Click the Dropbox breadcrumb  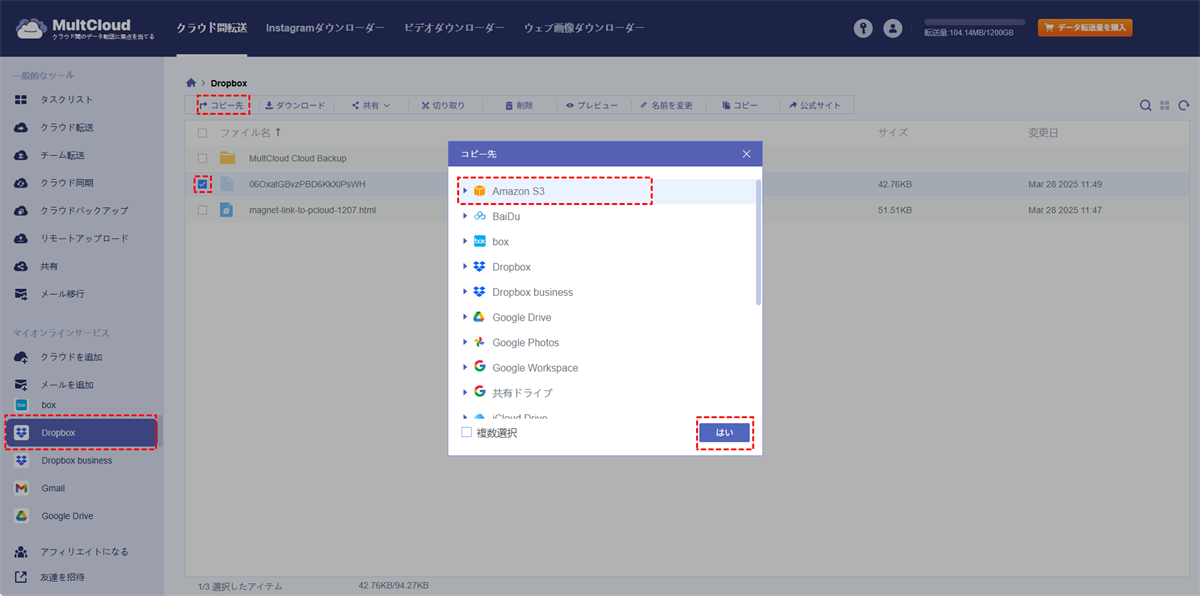(x=229, y=82)
